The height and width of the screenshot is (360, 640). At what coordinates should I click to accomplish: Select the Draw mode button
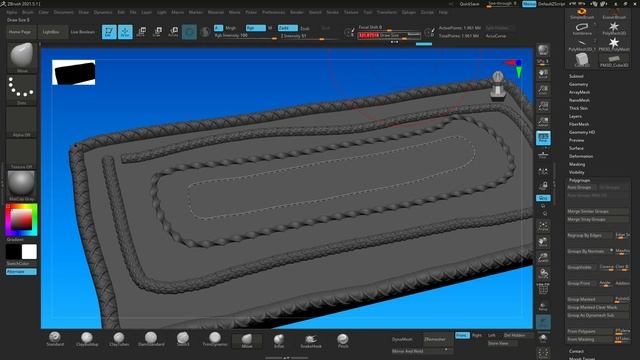pyautogui.click(x=125, y=32)
